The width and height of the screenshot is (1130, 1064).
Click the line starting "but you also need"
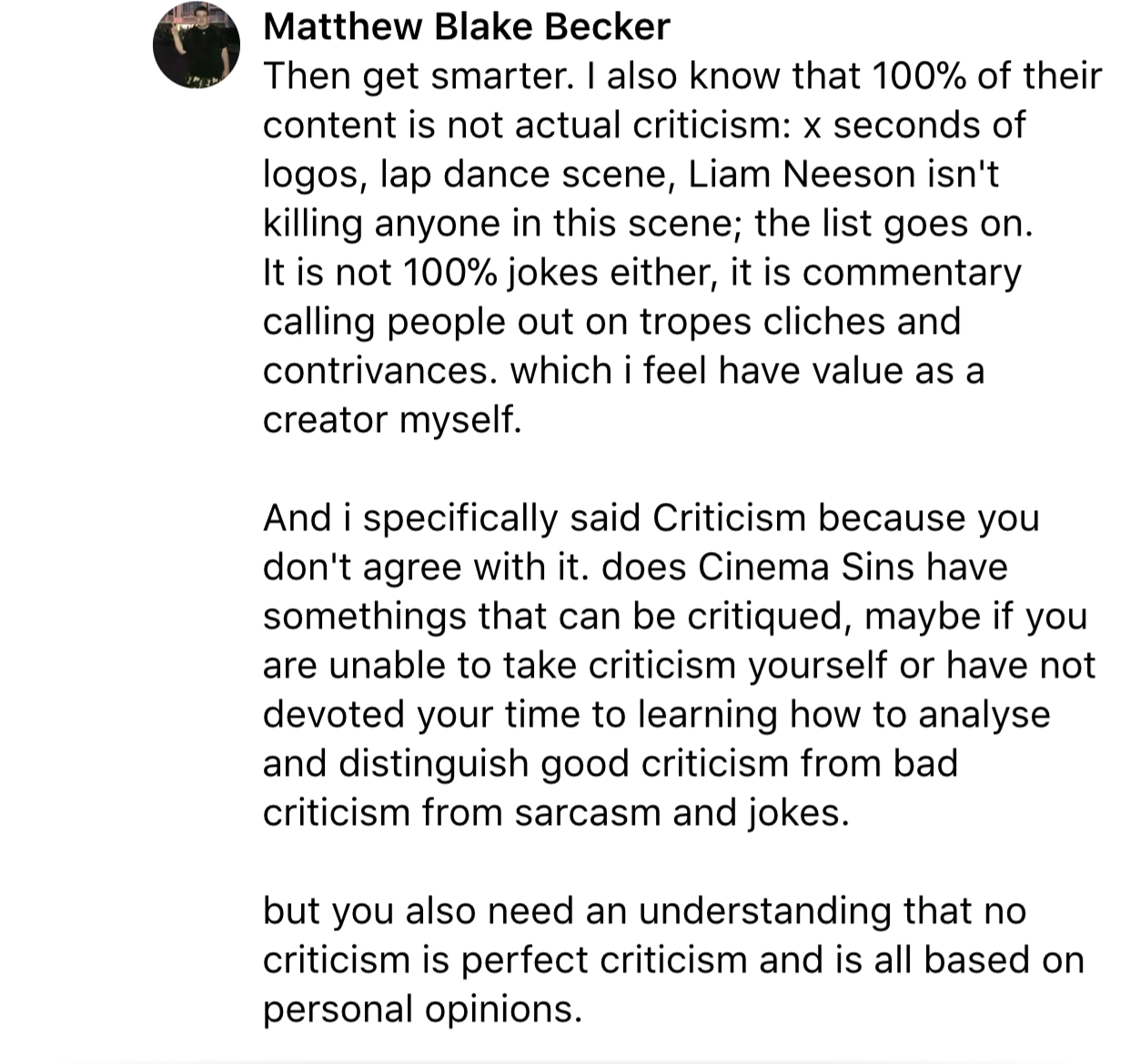pyautogui.click(x=645, y=910)
